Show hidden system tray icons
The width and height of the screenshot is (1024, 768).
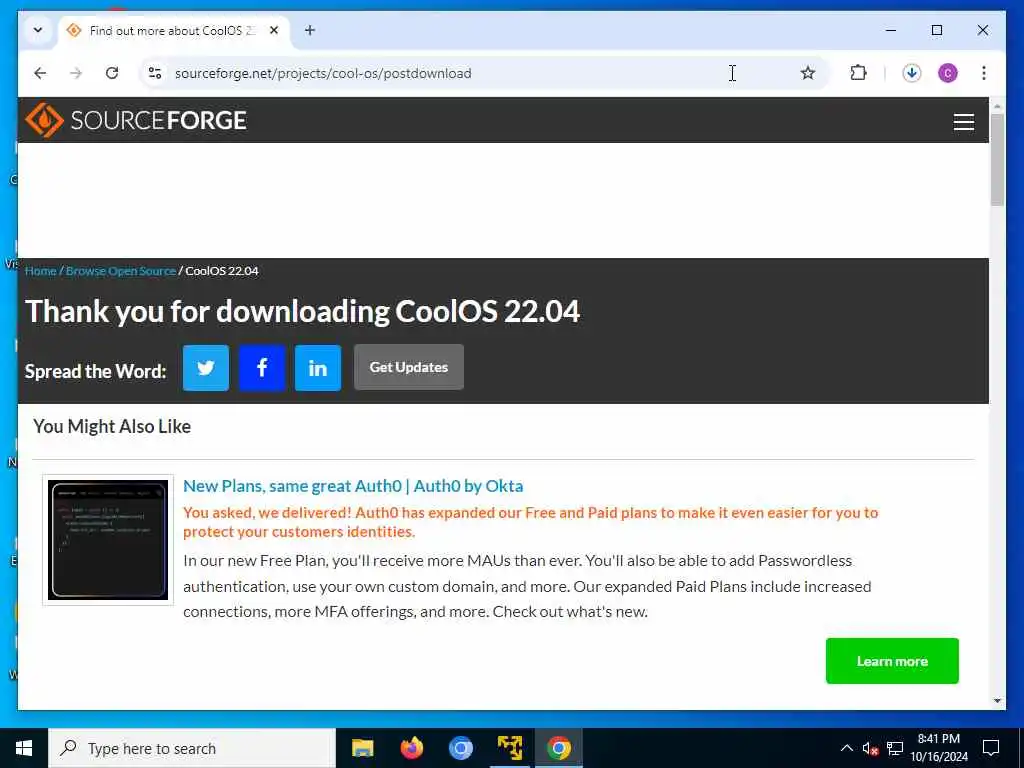[x=846, y=748]
